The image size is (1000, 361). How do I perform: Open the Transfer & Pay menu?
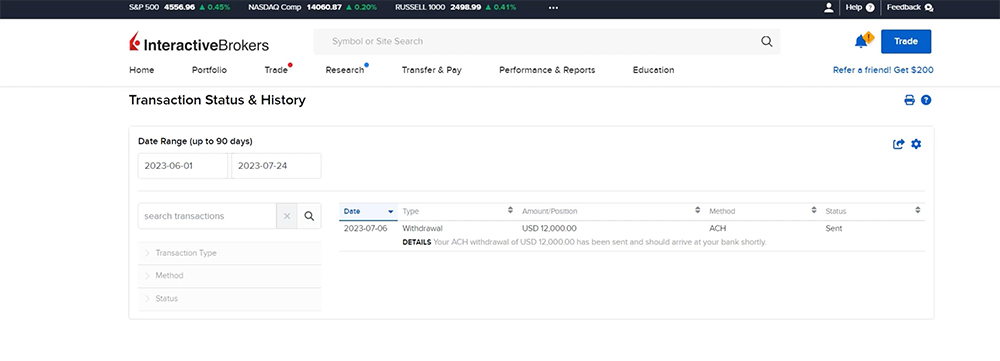coord(432,70)
